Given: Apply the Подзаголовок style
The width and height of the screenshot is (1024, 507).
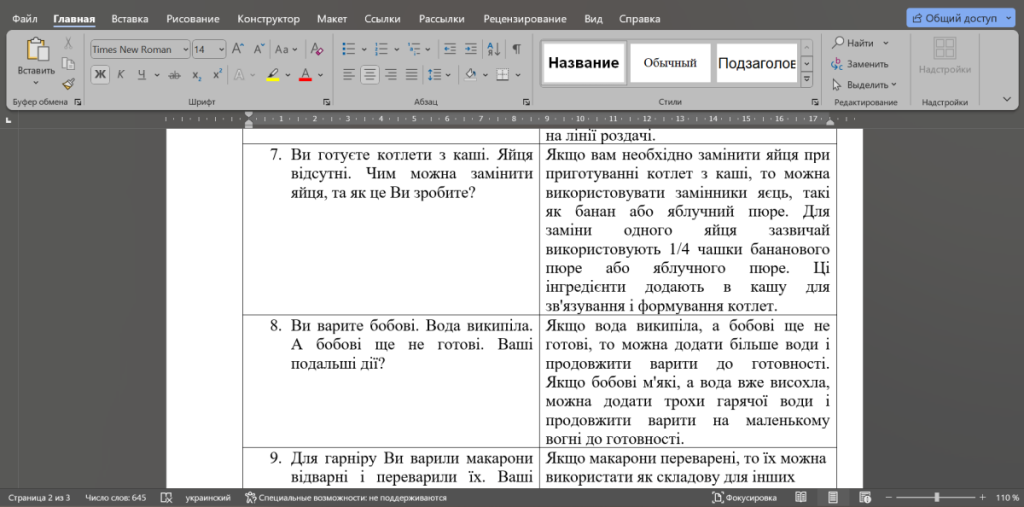Looking at the screenshot, I should point(757,63).
